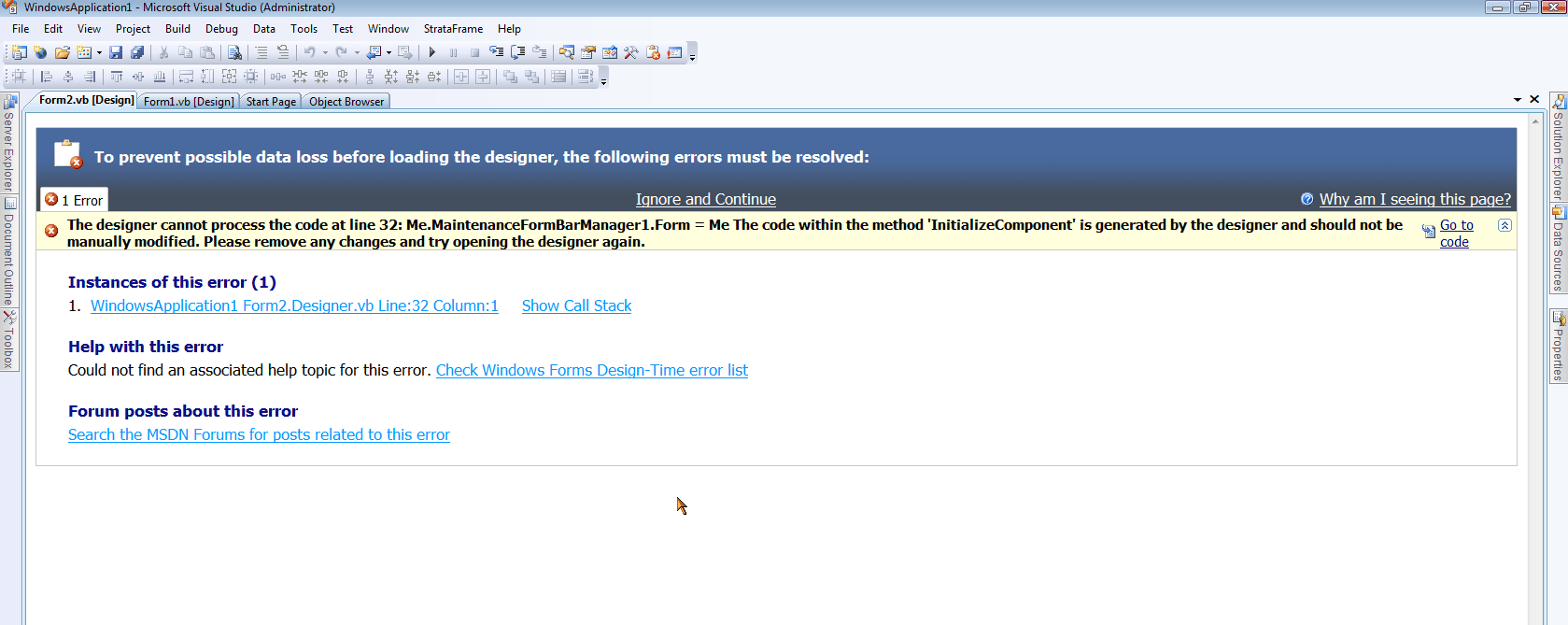This screenshot has width=1568, height=625.
Task: Save the current file with floppy icon
Action: tap(116, 52)
